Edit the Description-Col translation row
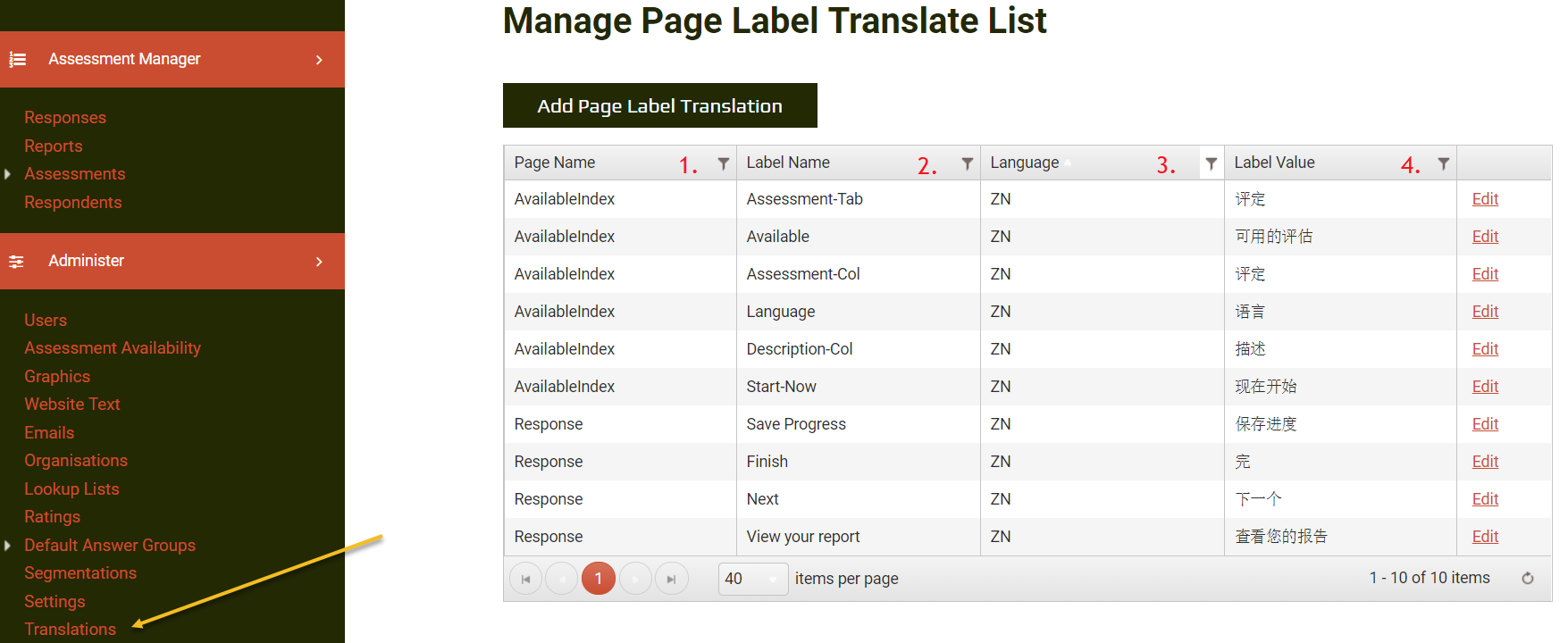 coord(1485,349)
